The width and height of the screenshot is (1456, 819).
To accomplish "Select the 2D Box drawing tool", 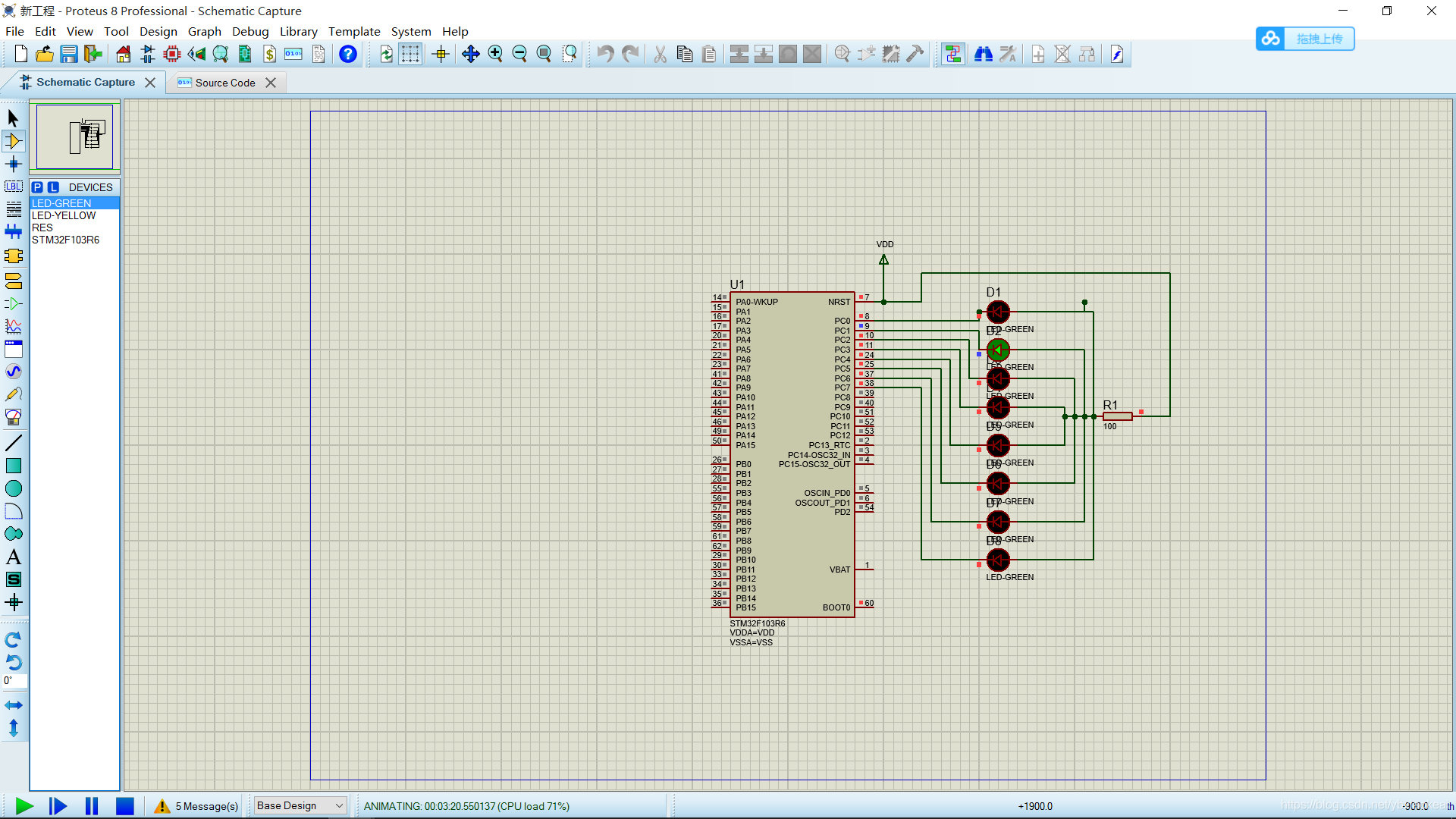I will (13, 466).
